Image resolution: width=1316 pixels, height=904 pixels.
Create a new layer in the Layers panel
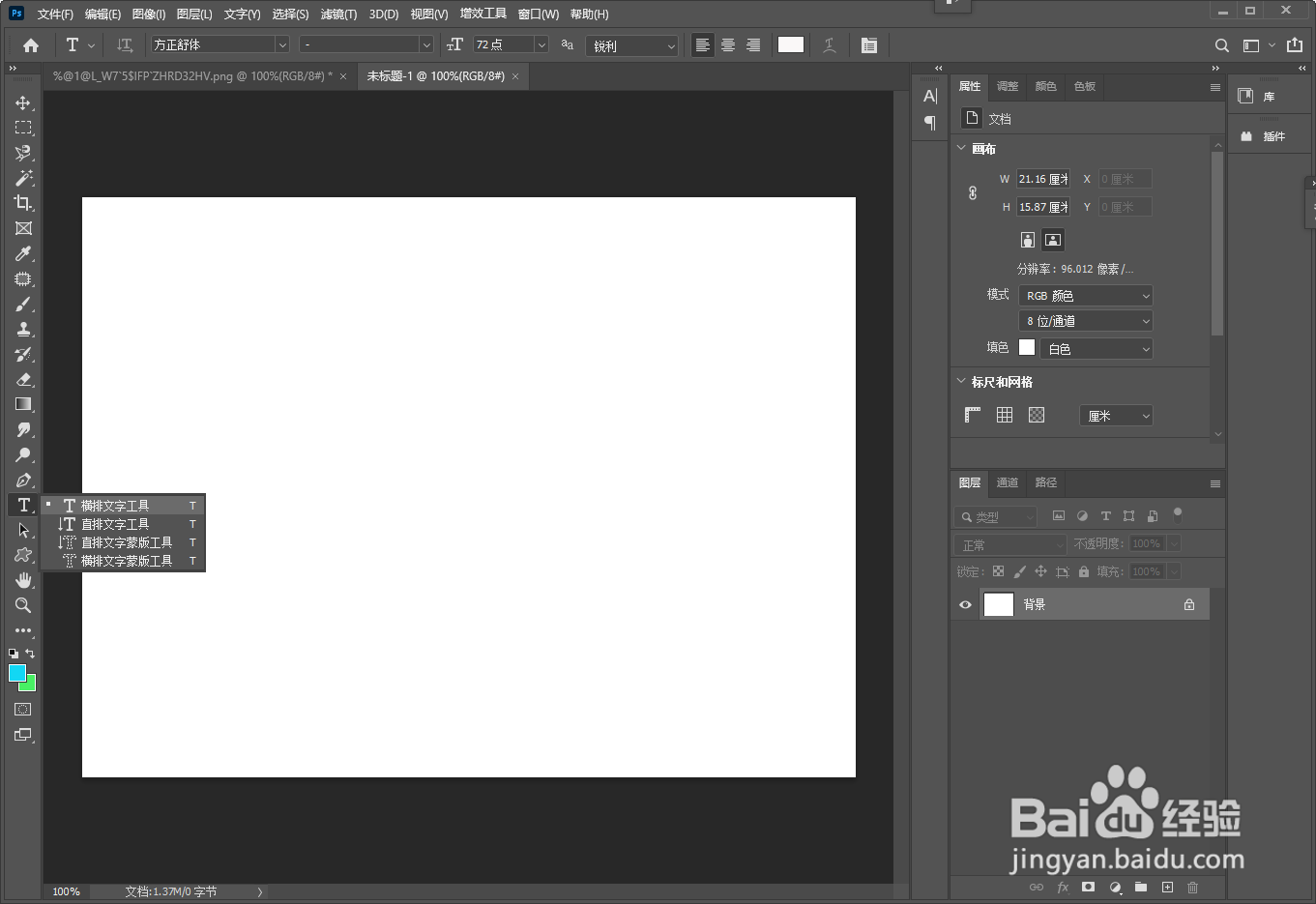point(1166,887)
